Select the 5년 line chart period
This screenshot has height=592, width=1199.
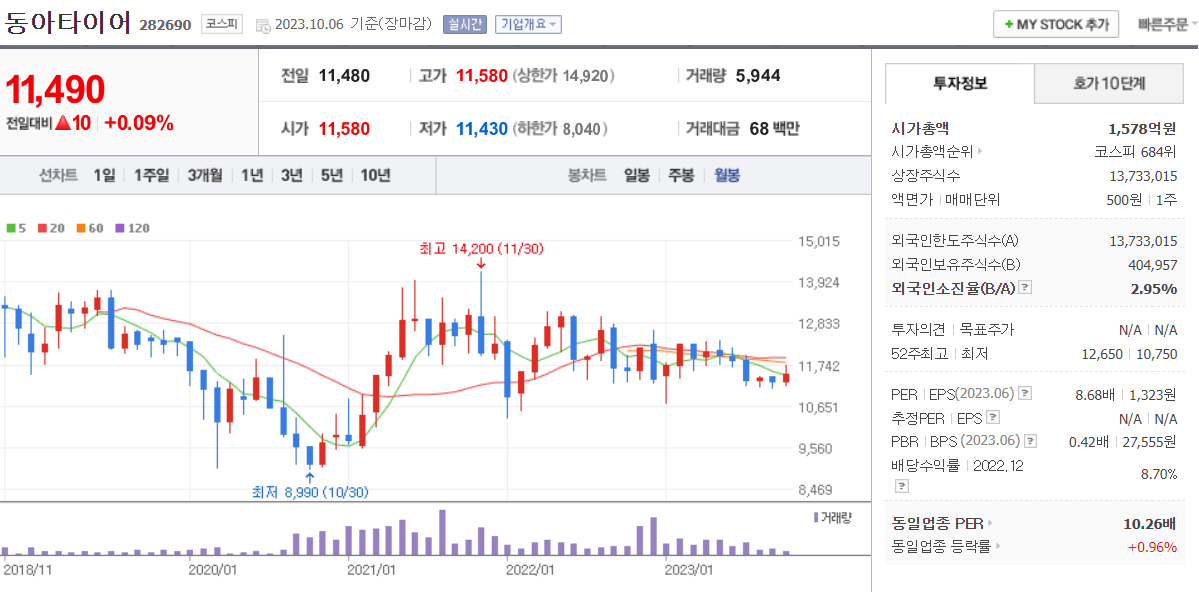click(332, 175)
